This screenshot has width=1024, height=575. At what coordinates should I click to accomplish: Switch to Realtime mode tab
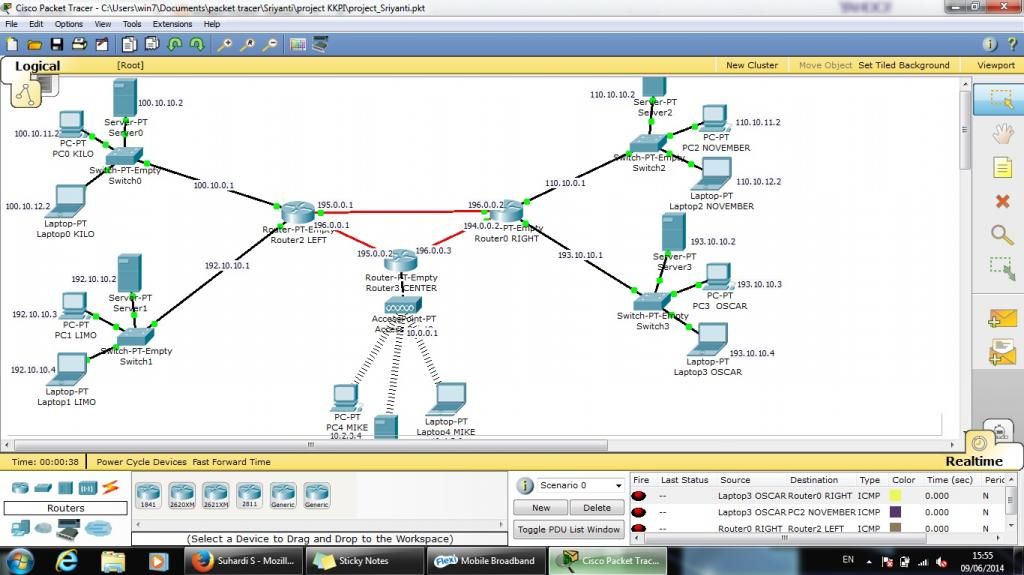coord(973,461)
